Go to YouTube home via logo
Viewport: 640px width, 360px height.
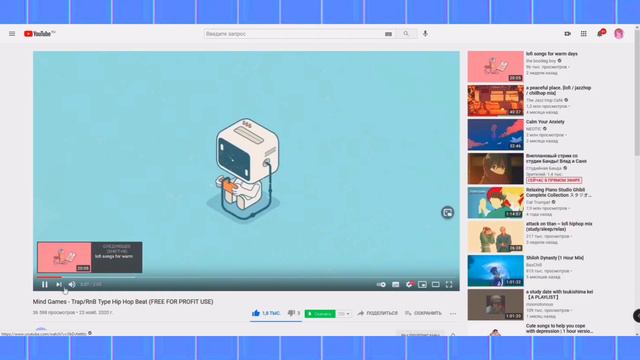click(x=39, y=34)
